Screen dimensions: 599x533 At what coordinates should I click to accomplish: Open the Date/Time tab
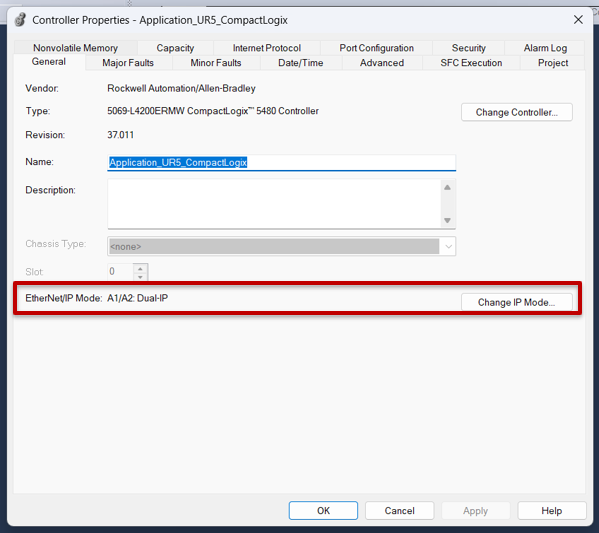301,63
